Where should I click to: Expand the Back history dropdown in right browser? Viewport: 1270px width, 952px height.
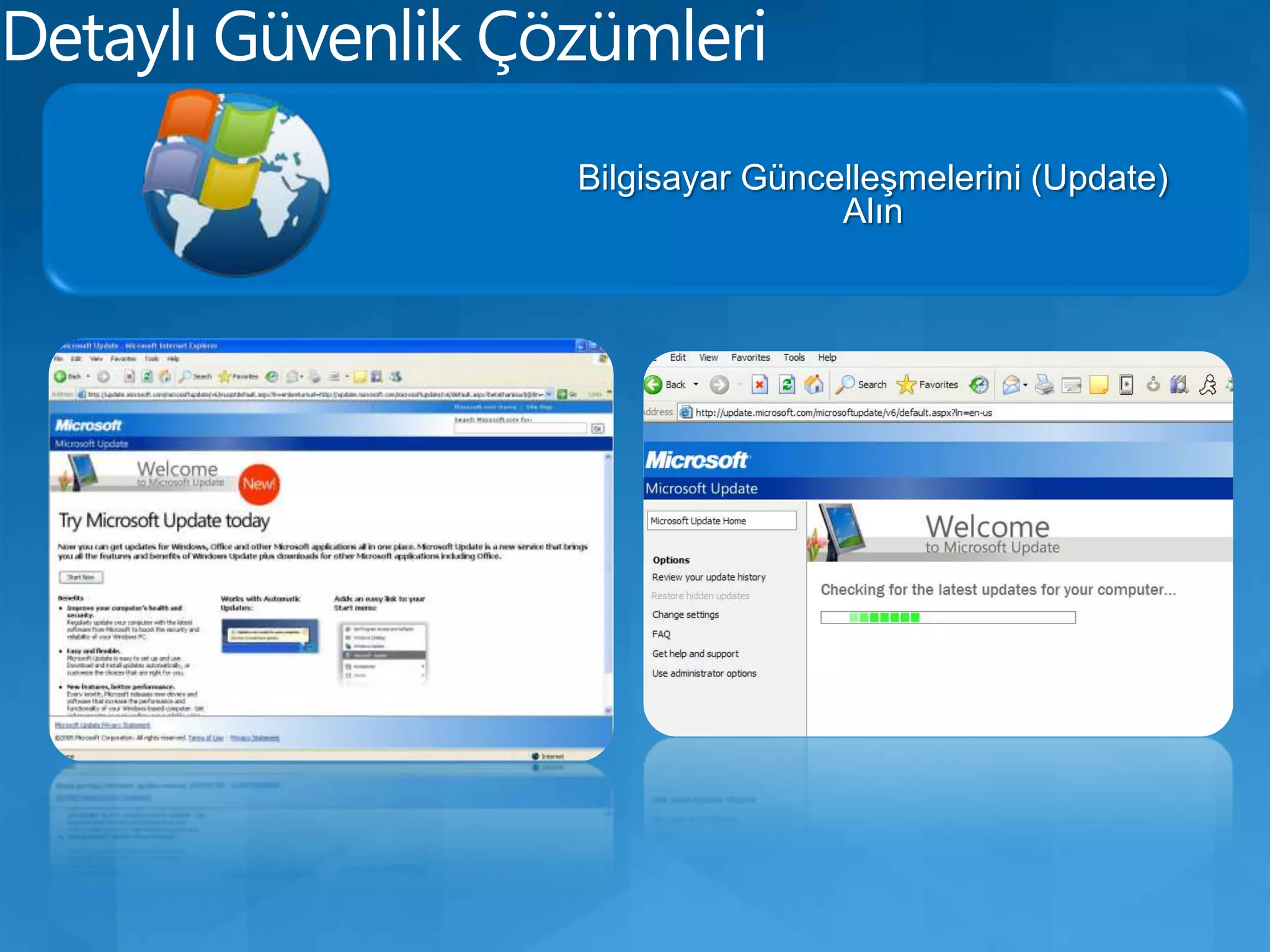click(x=696, y=385)
